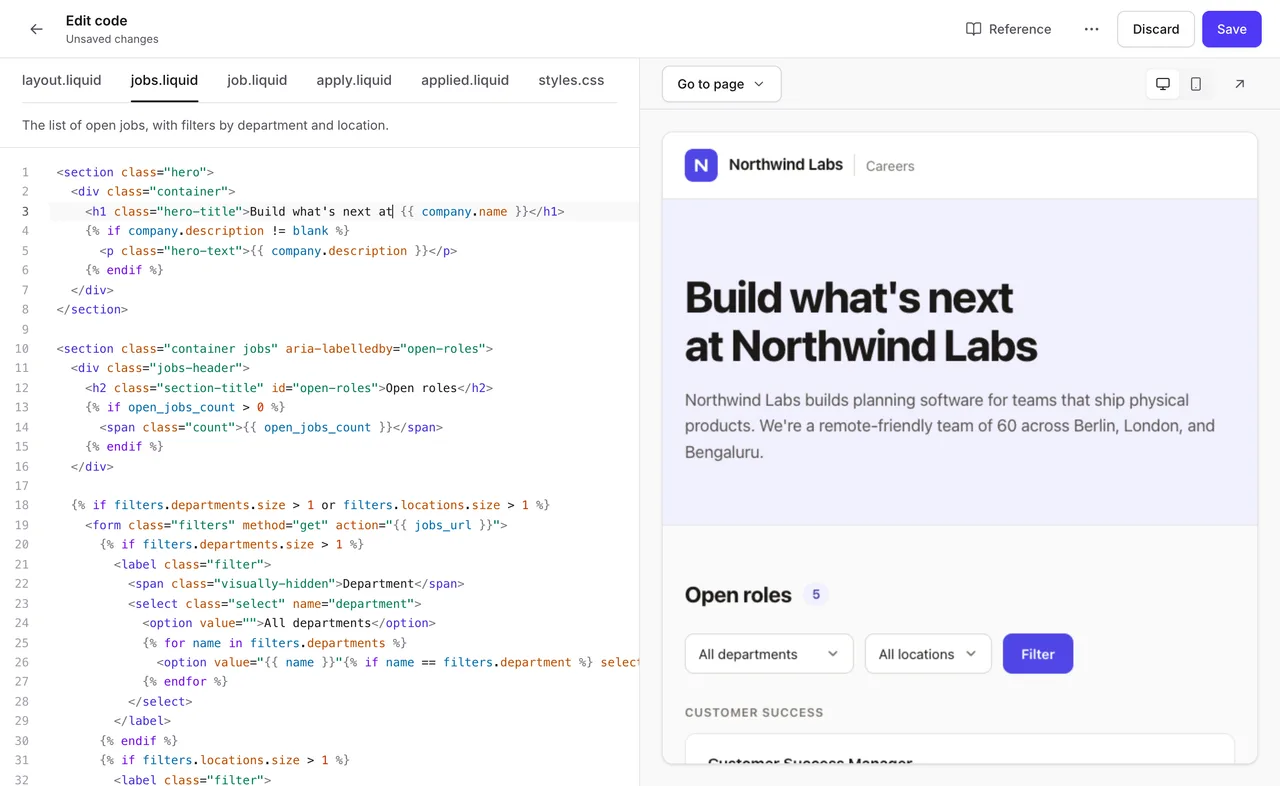The image size is (1280, 786).
Task: Click the Filter button in preview
Action: click(1038, 654)
